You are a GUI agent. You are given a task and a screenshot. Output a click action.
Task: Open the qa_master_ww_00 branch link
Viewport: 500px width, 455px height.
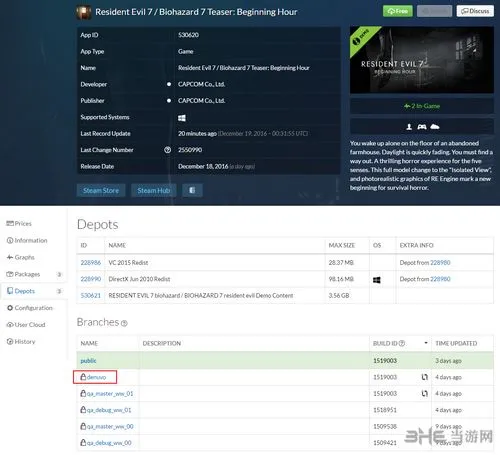pyautogui.click(x=110, y=426)
